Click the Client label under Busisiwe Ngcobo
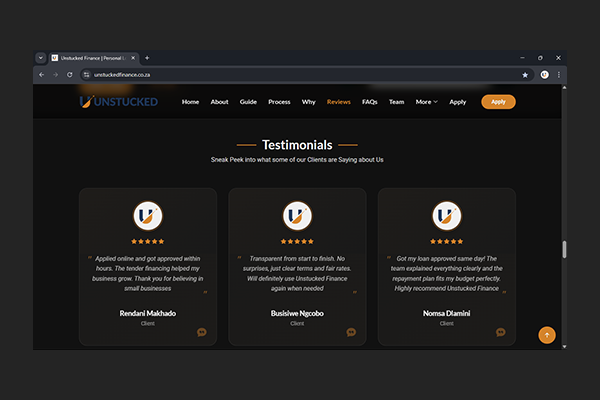This screenshot has height=400, width=600. [x=297, y=323]
